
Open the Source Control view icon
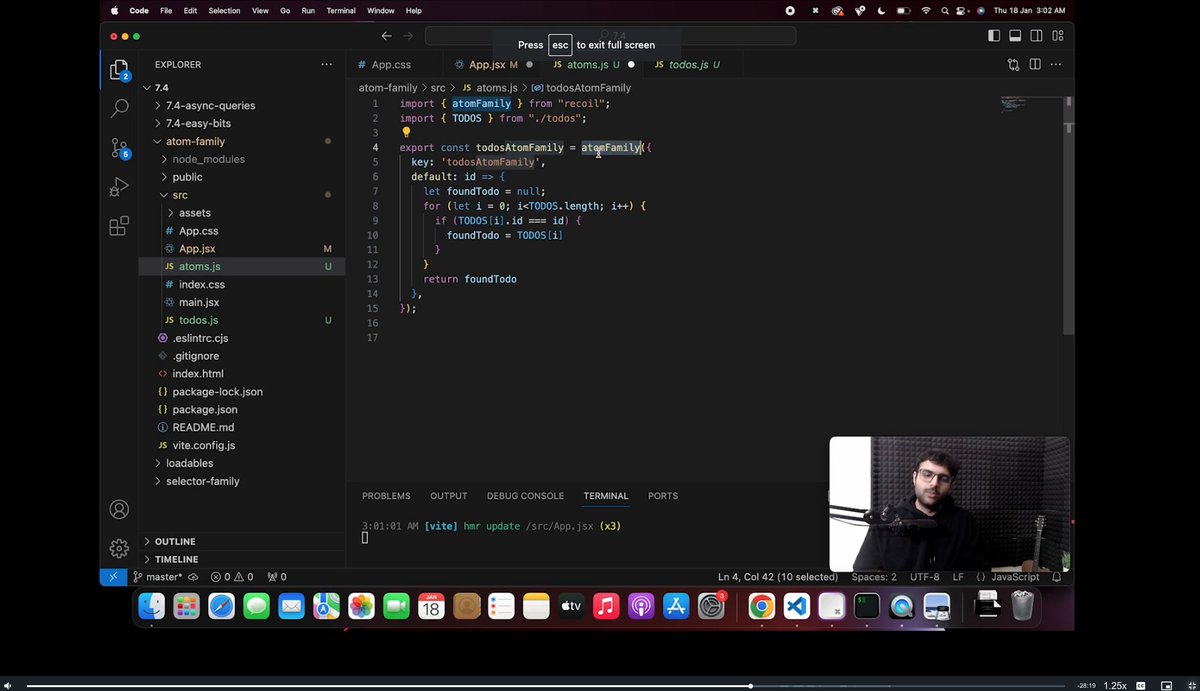119,148
